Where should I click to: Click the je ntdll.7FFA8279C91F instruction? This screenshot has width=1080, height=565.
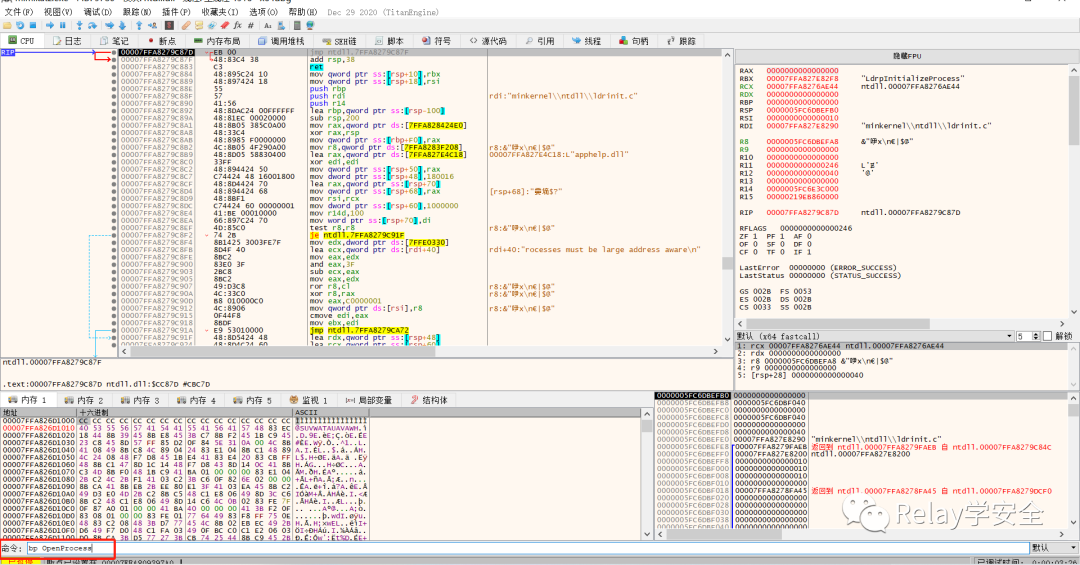357,235
